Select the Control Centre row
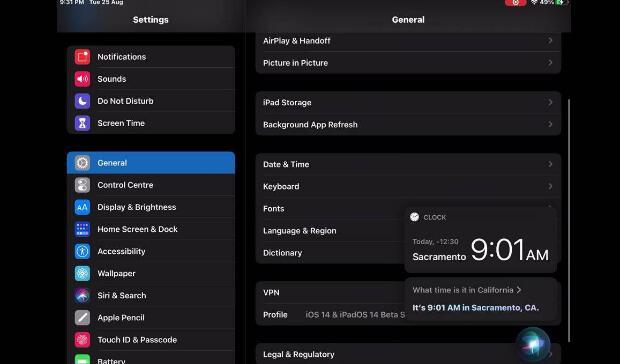This screenshot has height=364, width=620. point(151,185)
